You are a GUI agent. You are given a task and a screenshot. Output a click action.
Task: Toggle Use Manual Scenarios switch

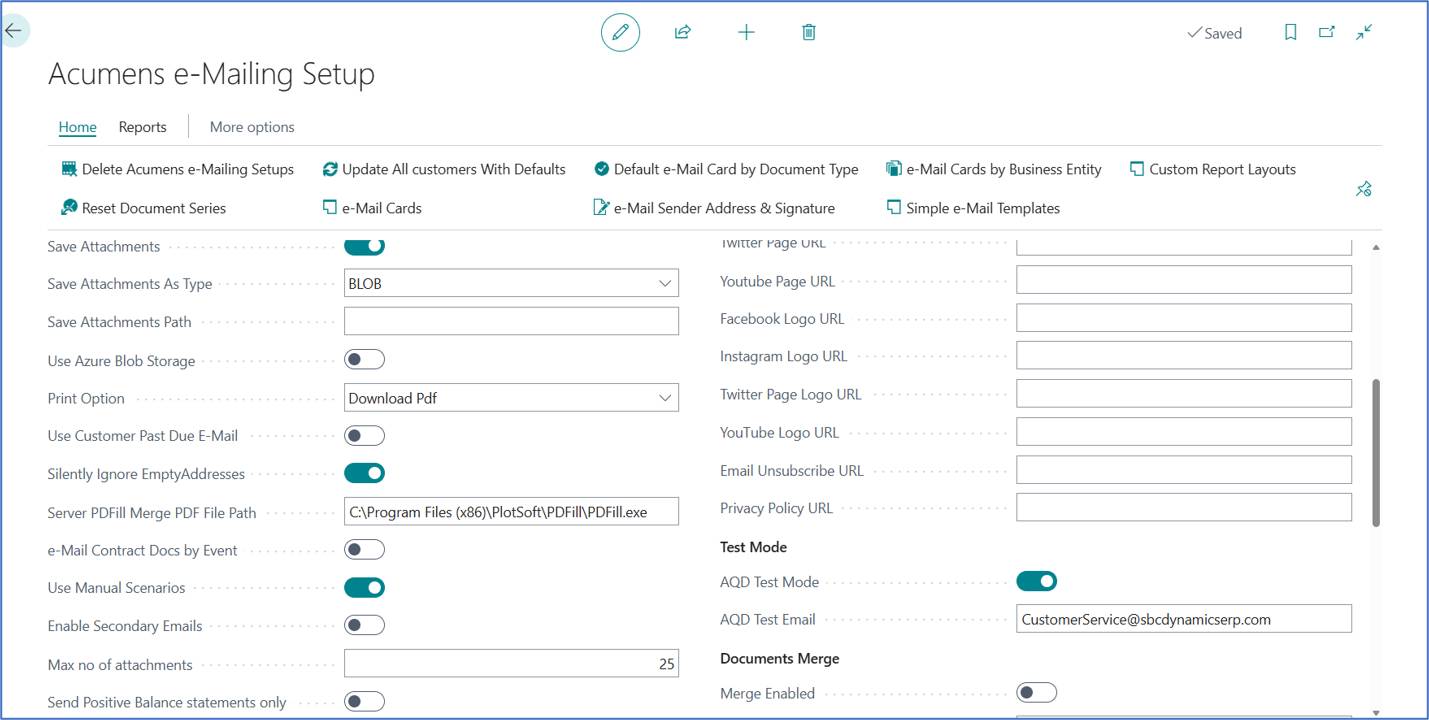(x=364, y=587)
